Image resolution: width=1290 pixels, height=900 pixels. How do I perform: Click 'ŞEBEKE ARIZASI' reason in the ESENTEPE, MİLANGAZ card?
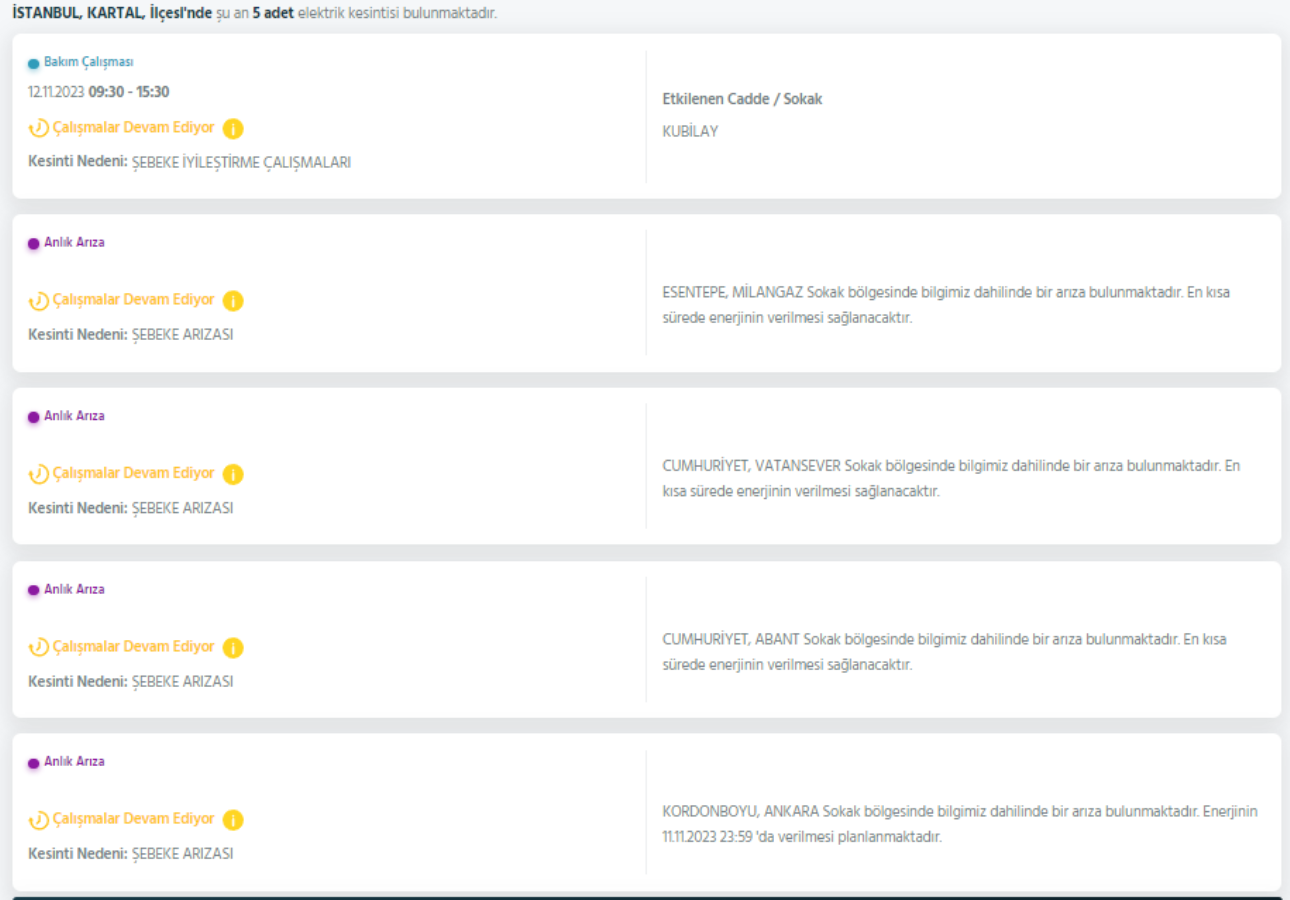(183, 334)
